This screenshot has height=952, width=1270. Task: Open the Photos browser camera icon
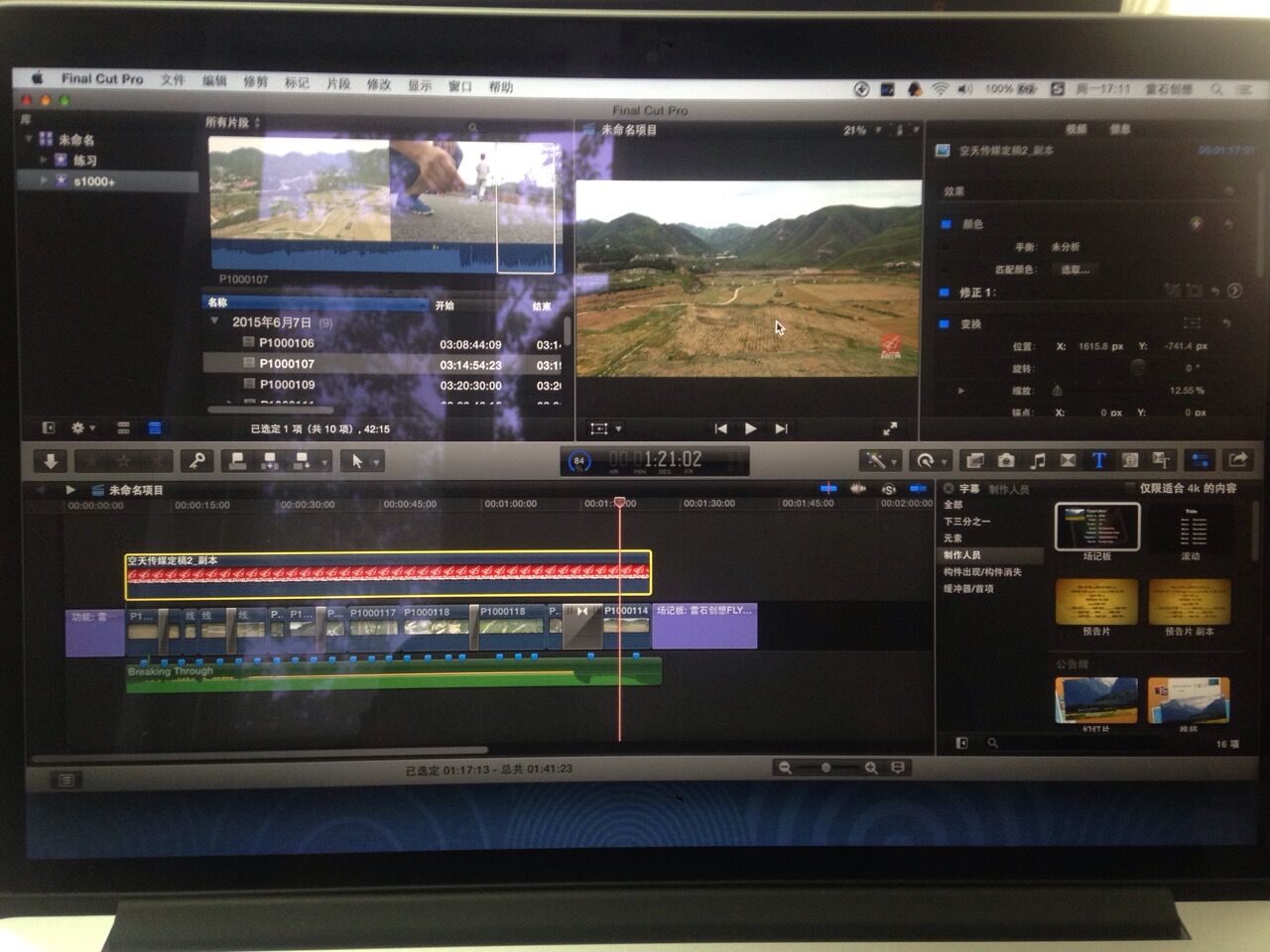point(1006,460)
